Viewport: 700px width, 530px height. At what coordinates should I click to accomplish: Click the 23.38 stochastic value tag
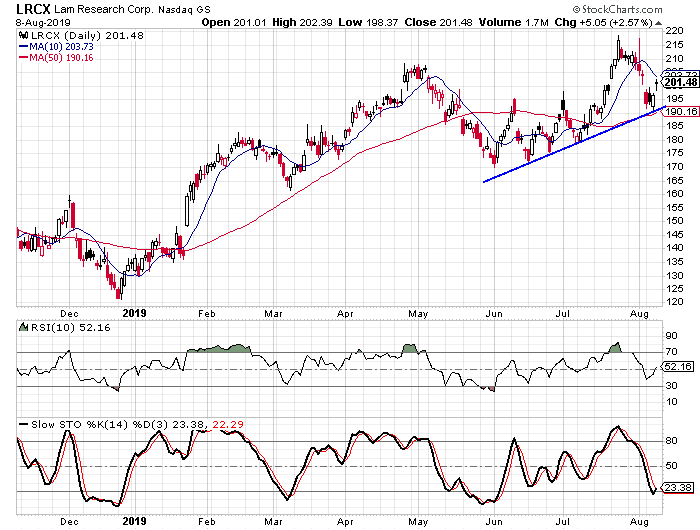click(676, 487)
